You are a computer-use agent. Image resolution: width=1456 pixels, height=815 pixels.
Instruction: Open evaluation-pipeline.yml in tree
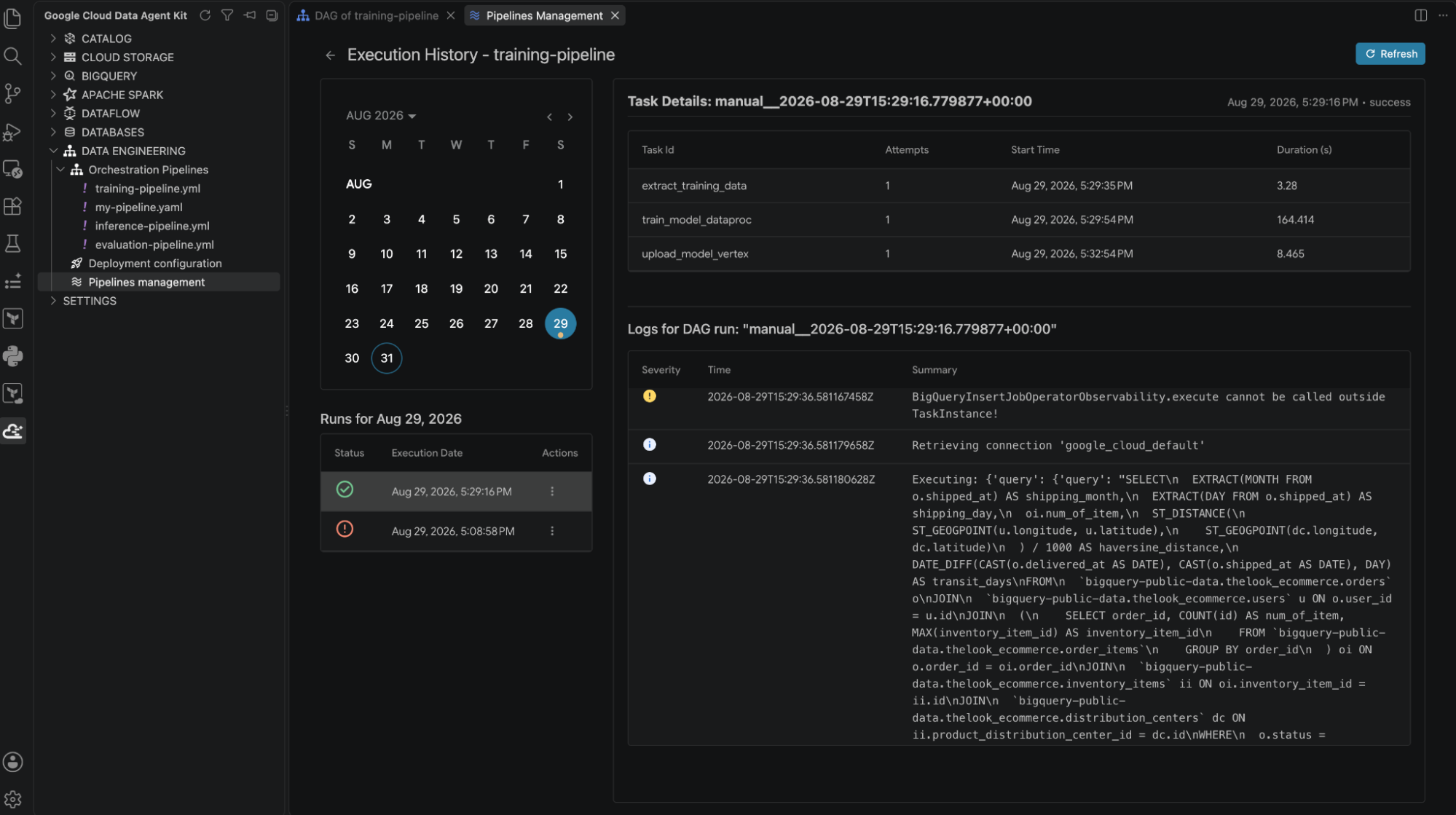tap(154, 245)
